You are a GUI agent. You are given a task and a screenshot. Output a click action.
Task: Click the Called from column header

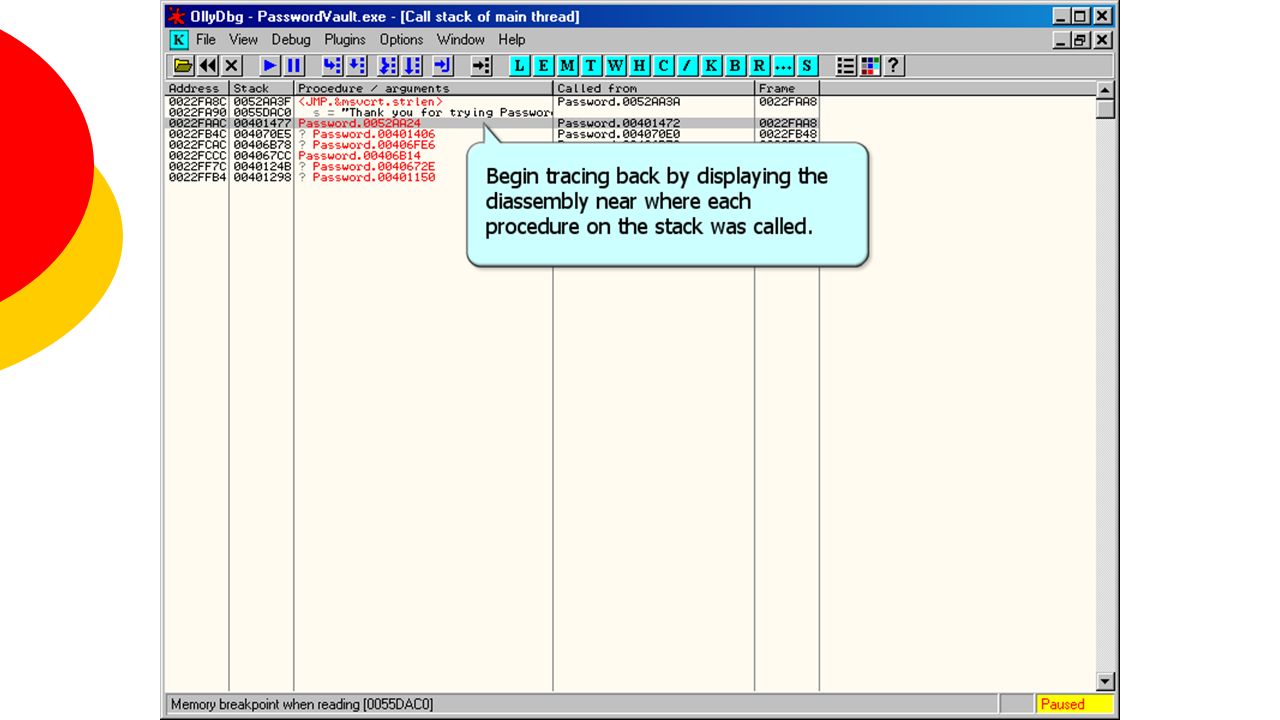655,89
